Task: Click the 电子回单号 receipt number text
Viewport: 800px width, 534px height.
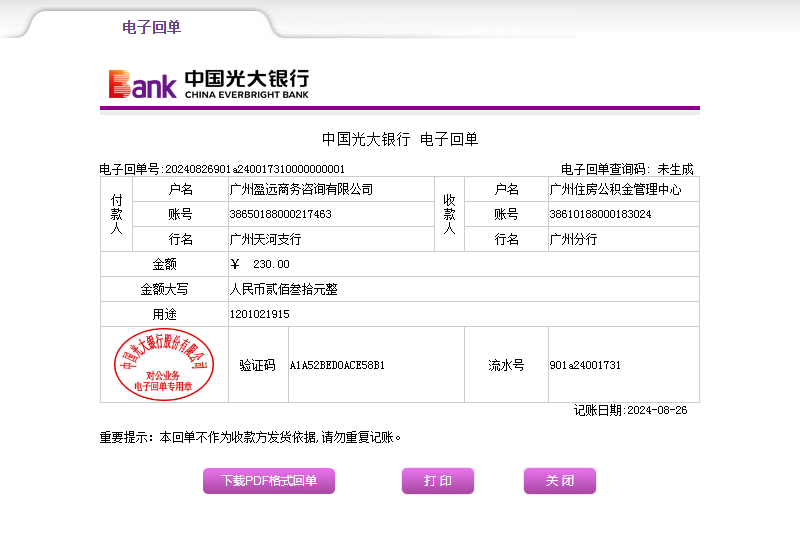Action: [222, 169]
